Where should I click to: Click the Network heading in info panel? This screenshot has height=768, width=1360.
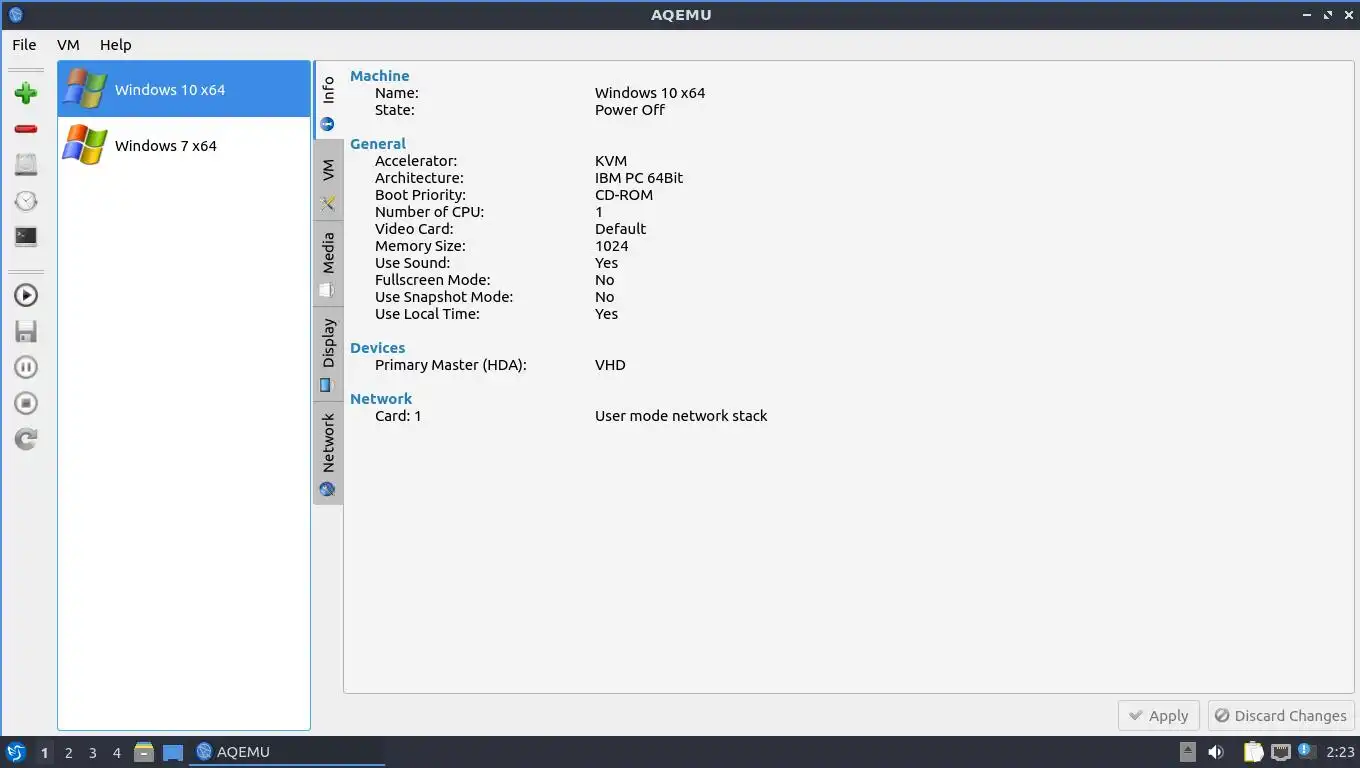381,399
